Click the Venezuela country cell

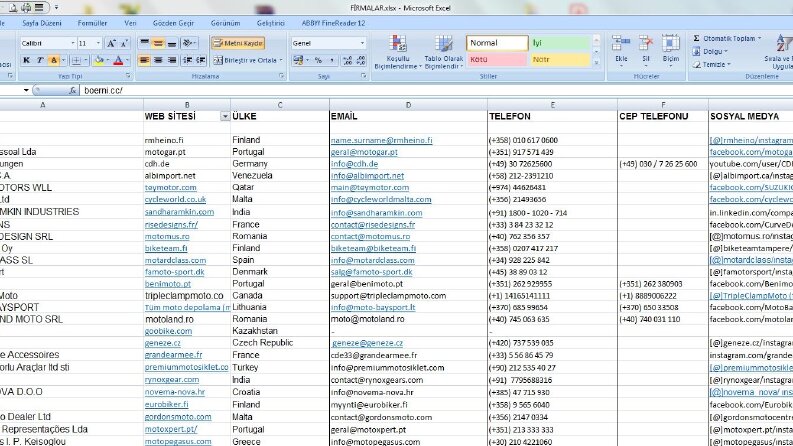pos(252,175)
